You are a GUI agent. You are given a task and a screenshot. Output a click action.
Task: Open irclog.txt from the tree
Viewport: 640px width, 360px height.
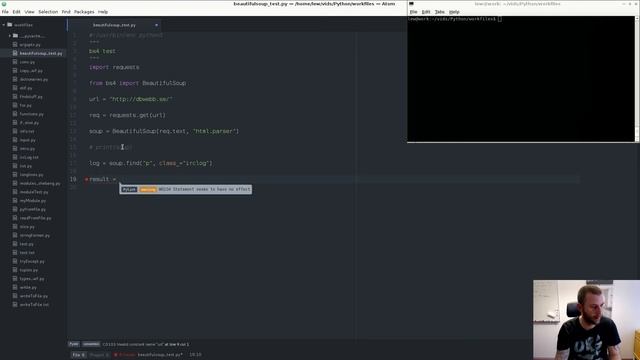tap(29, 157)
